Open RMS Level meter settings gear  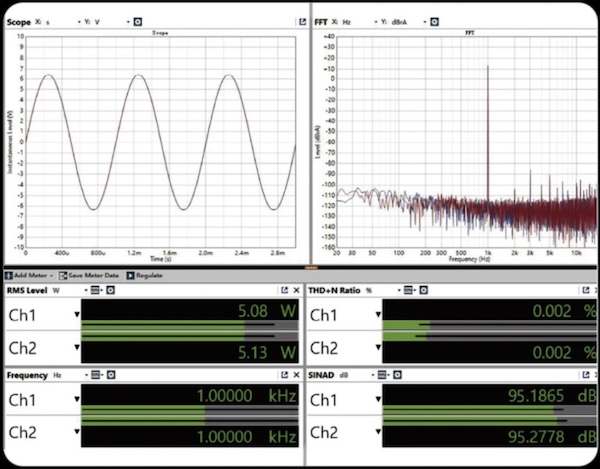[x=111, y=290]
